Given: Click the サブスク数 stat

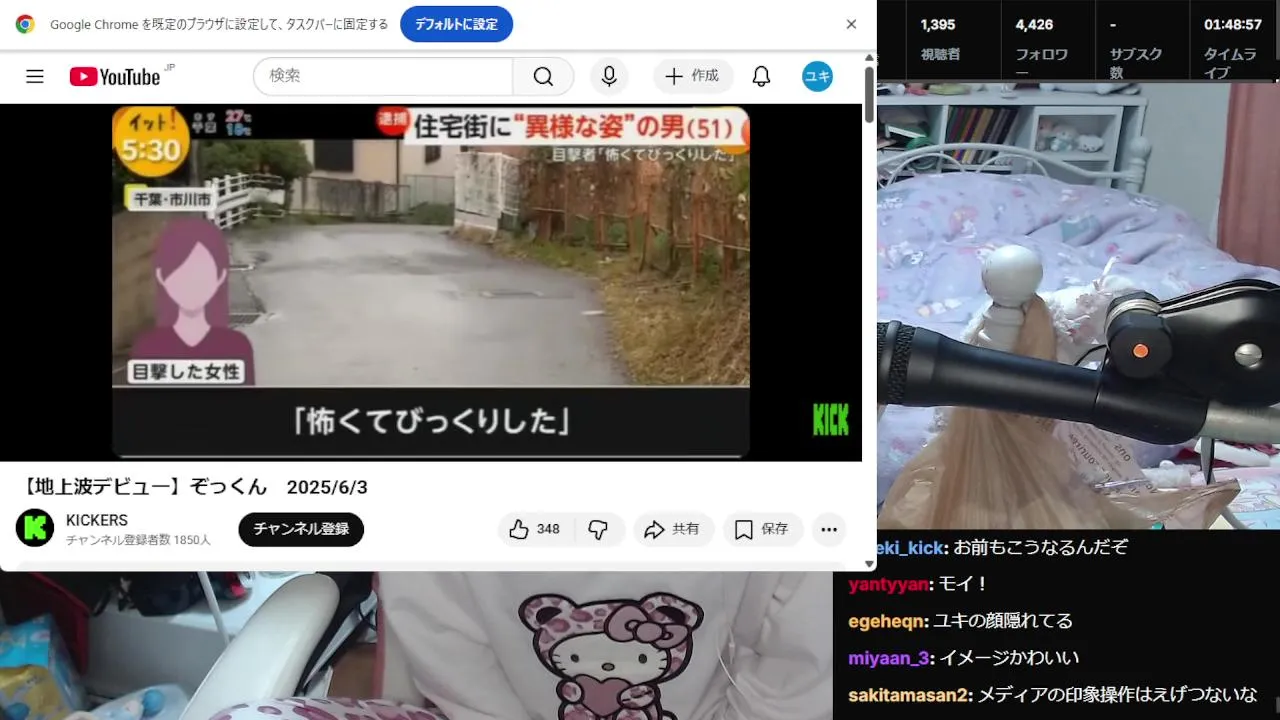Looking at the screenshot, I should [x=1136, y=46].
